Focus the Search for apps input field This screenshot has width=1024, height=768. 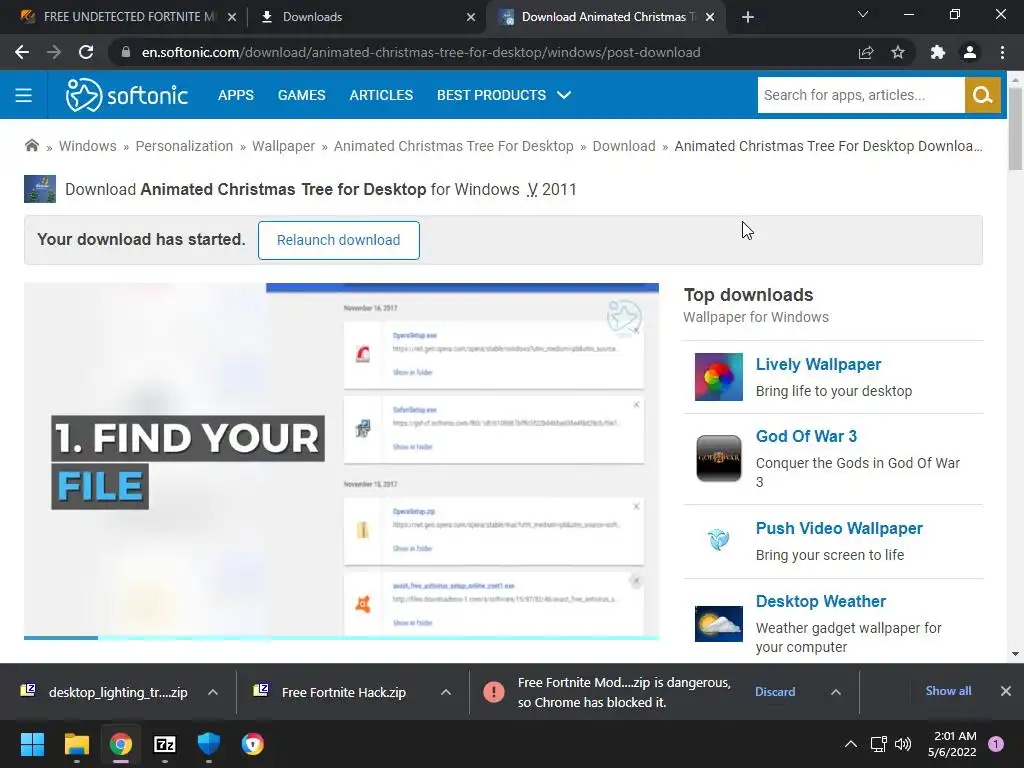(861, 95)
